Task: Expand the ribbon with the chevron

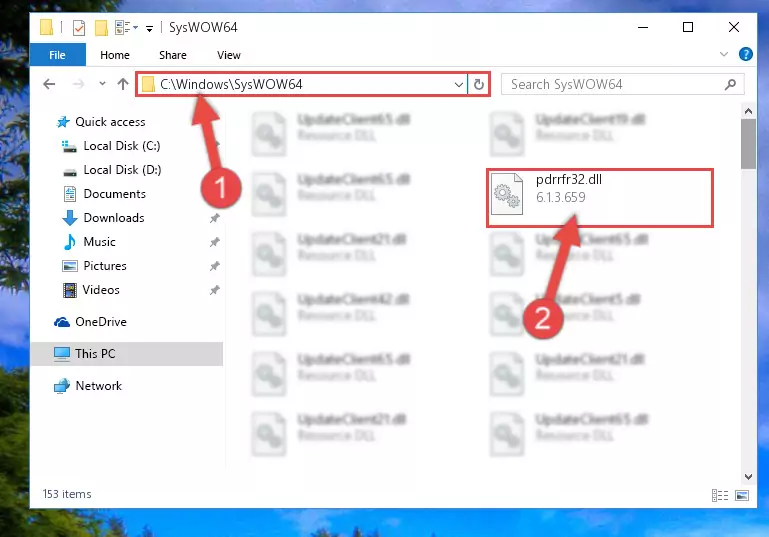Action: coord(723,54)
